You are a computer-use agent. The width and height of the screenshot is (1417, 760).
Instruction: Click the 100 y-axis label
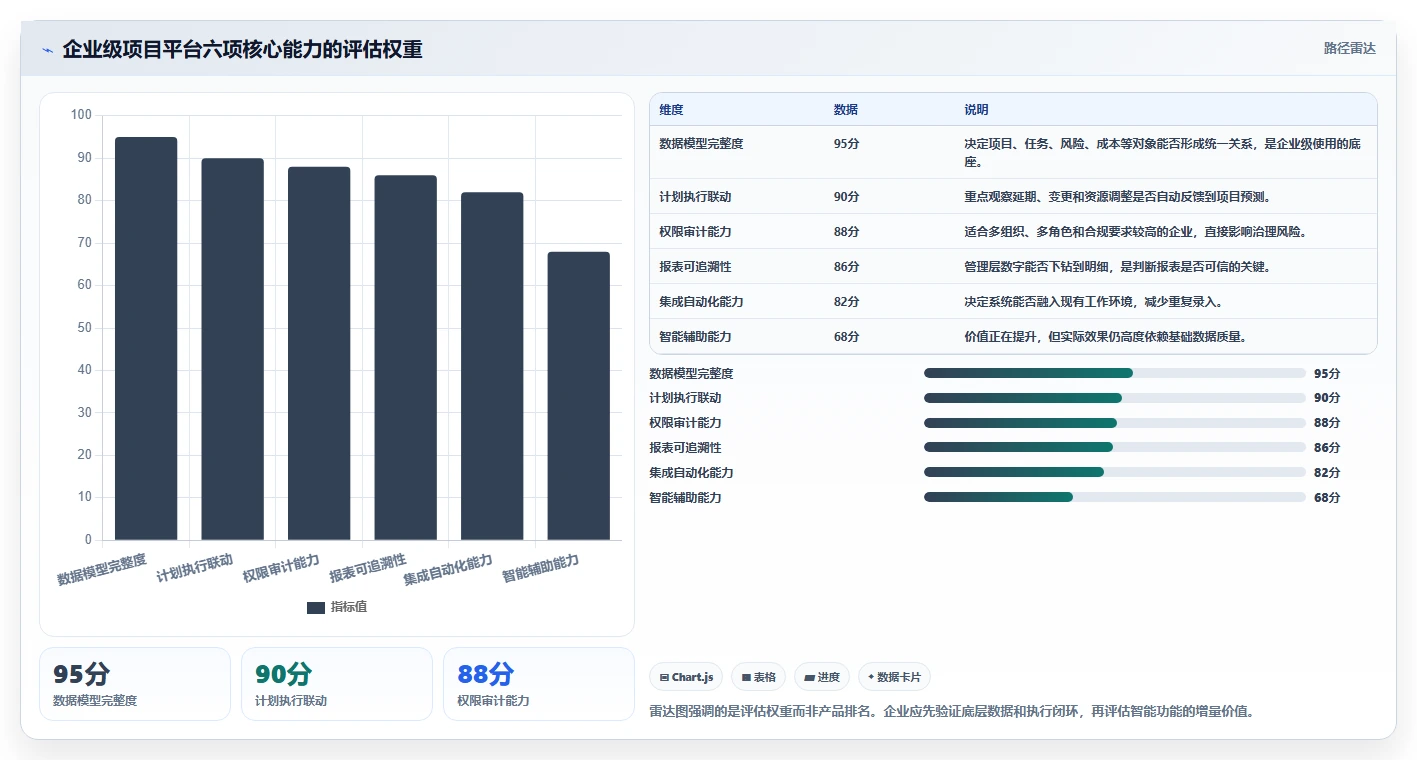pyautogui.click(x=81, y=115)
